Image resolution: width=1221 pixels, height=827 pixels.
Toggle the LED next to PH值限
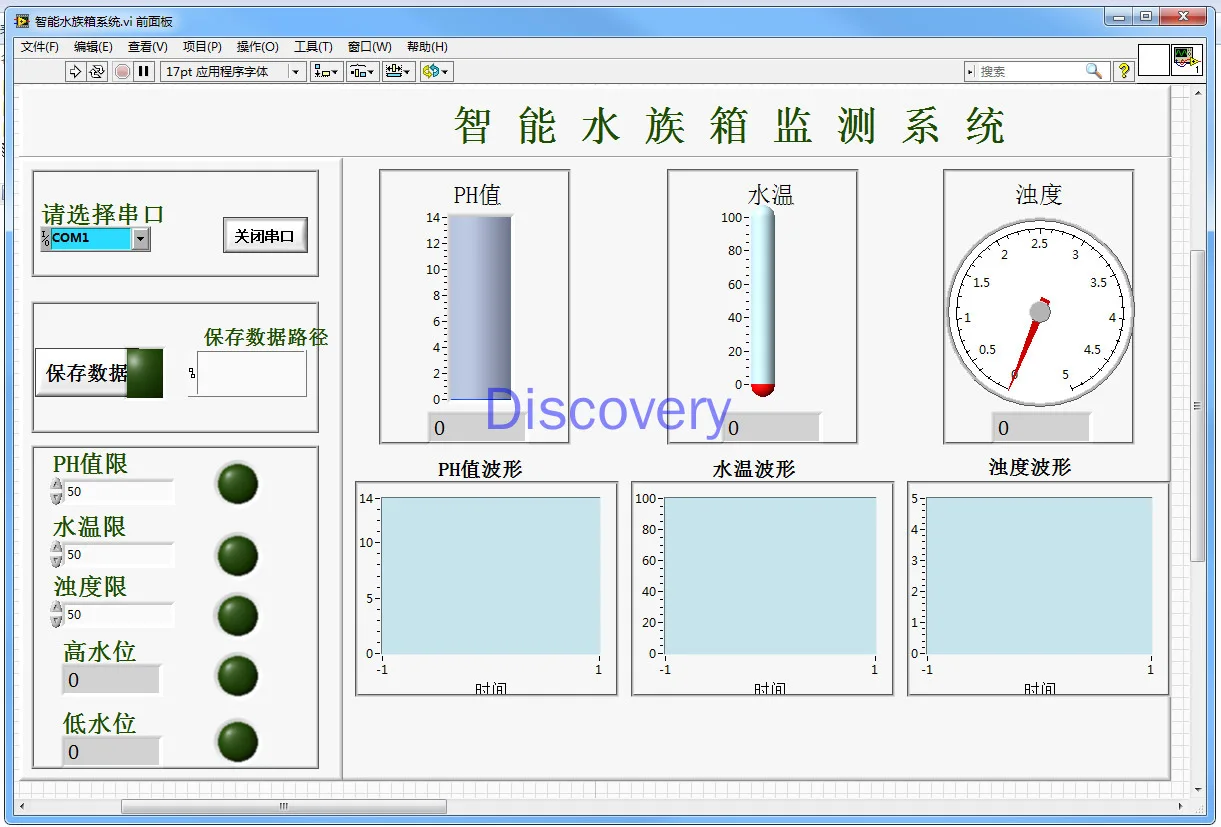point(237,485)
